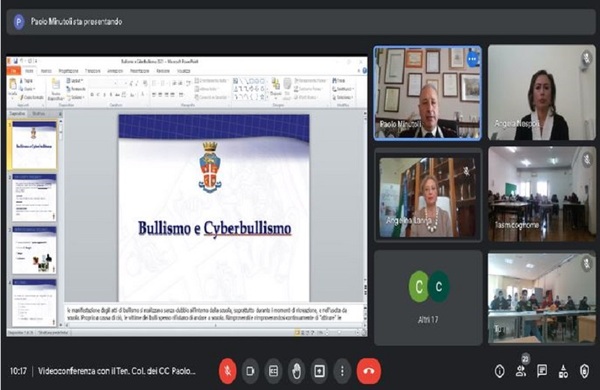Select Angela Nespoli video tile
Screen dimensions: 600x390
pos(542,92)
